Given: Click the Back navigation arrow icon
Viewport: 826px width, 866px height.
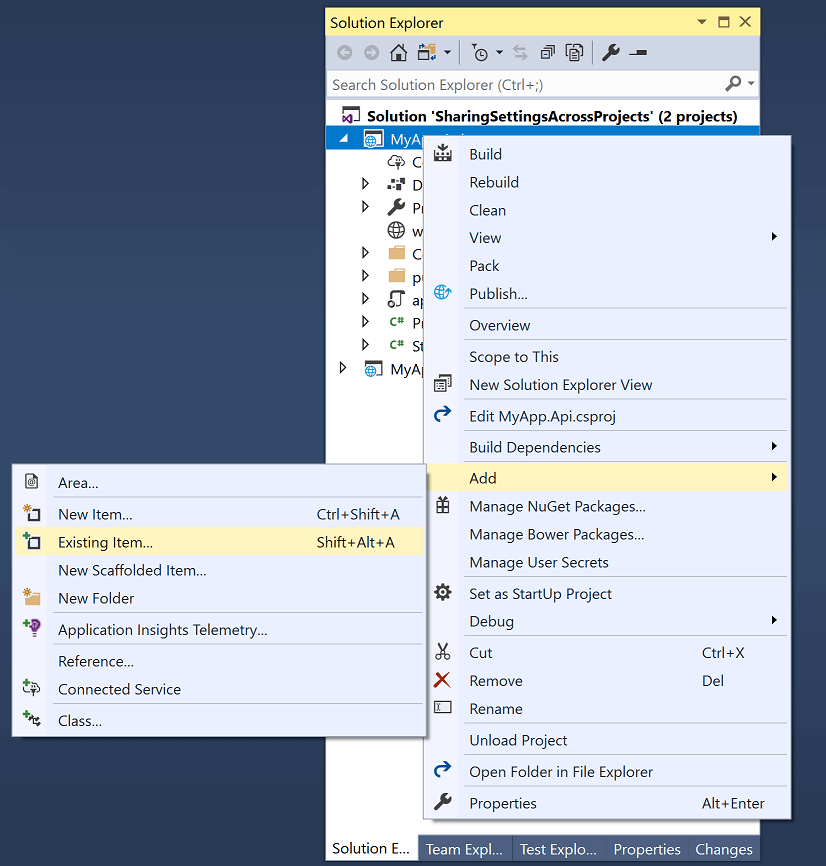Looking at the screenshot, I should coord(345,53).
